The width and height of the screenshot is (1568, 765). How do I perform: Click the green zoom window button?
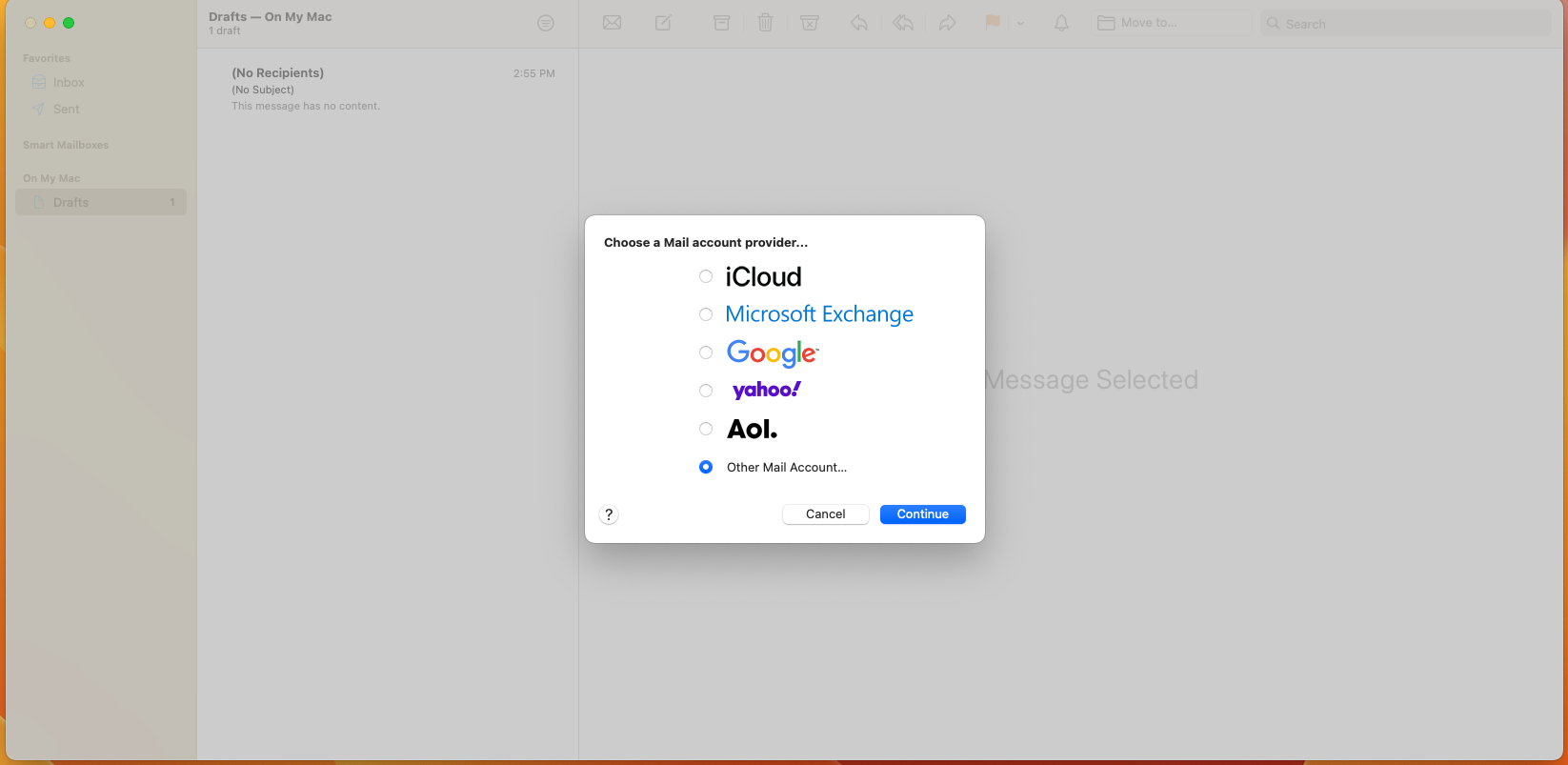[x=69, y=23]
